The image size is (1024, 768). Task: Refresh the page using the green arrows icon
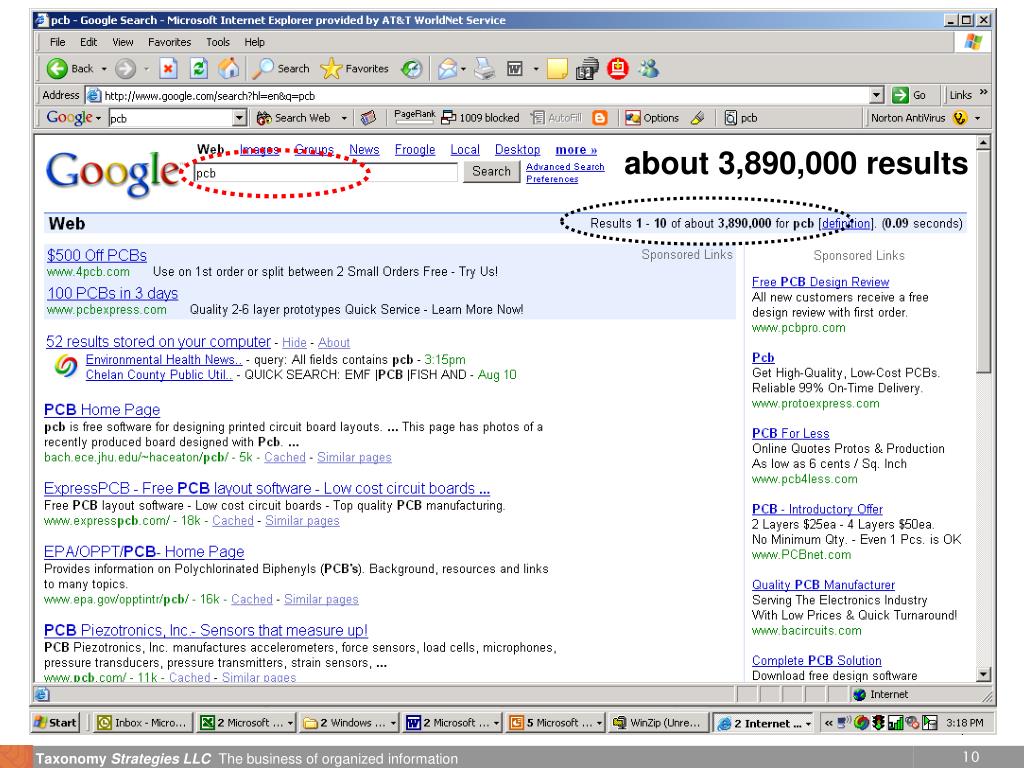pyautogui.click(x=199, y=69)
